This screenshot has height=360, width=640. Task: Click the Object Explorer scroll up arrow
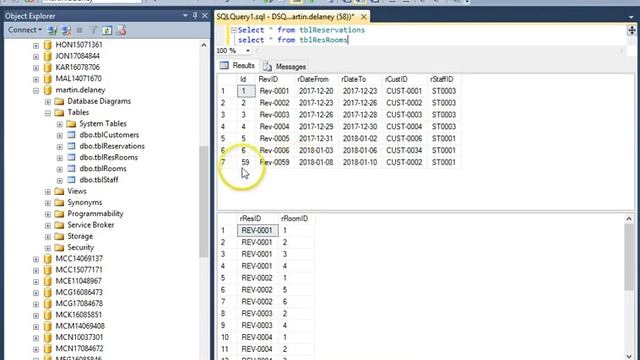[204, 45]
